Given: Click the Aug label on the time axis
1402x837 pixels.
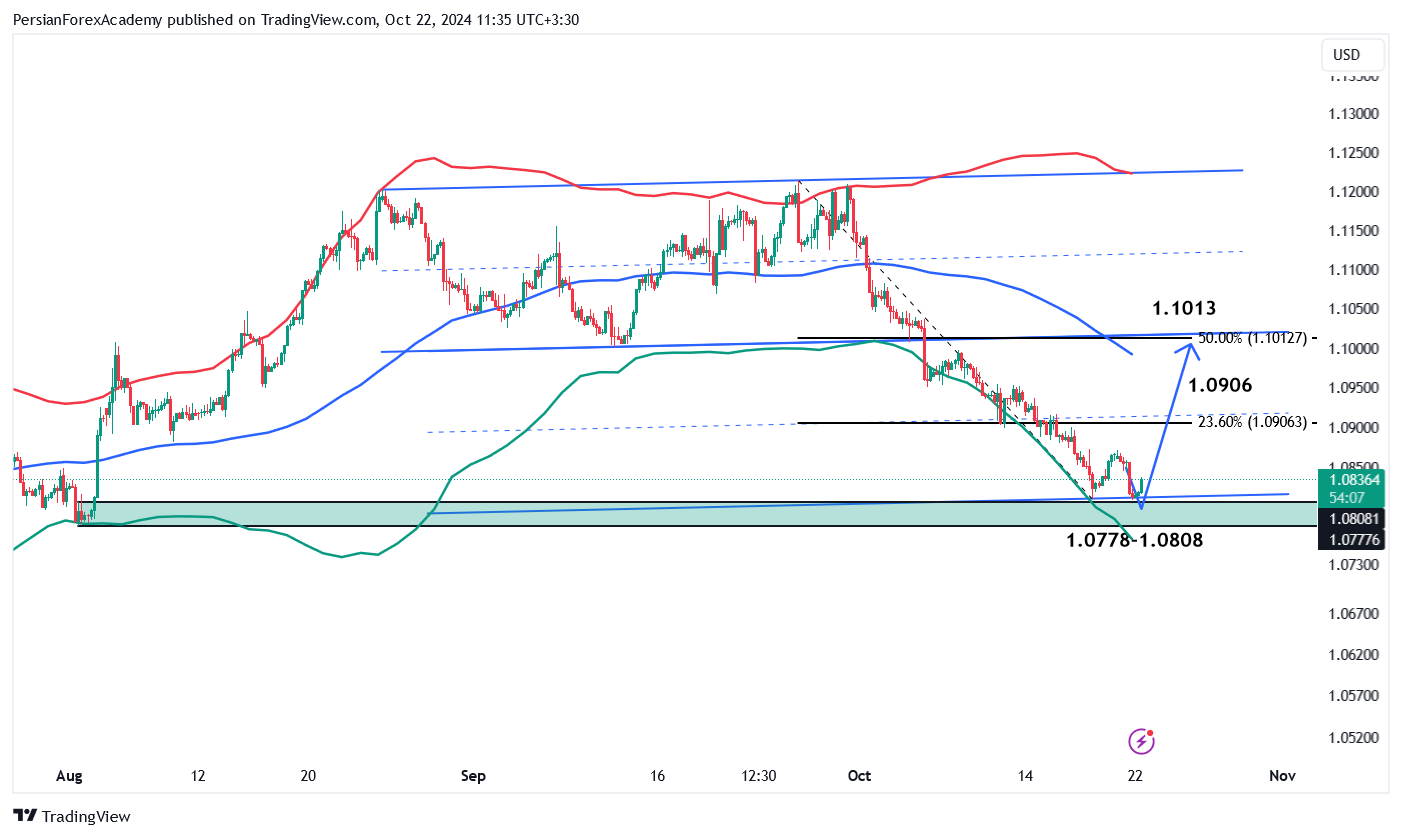Looking at the screenshot, I should [x=69, y=776].
